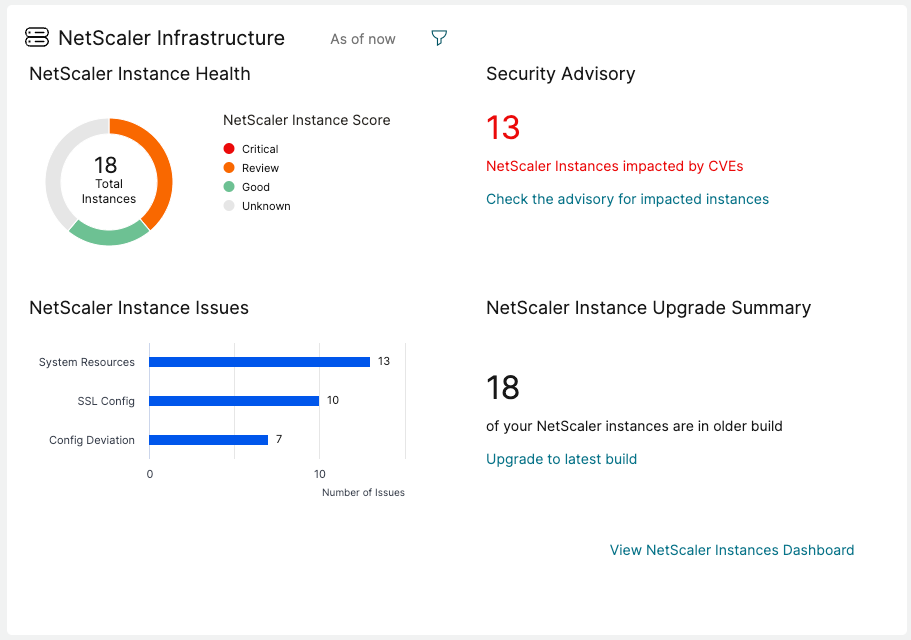
Task: Click the value '7' beside Config Deviation bar
Action: pyautogui.click(x=279, y=439)
